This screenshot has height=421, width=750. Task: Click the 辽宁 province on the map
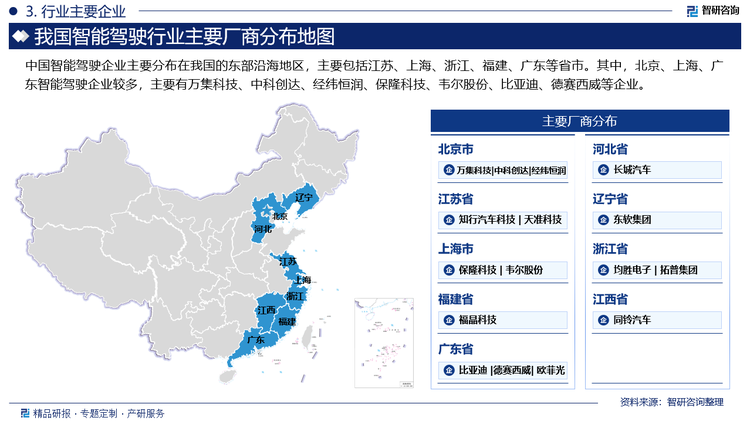pyautogui.click(x=303, y=198)
